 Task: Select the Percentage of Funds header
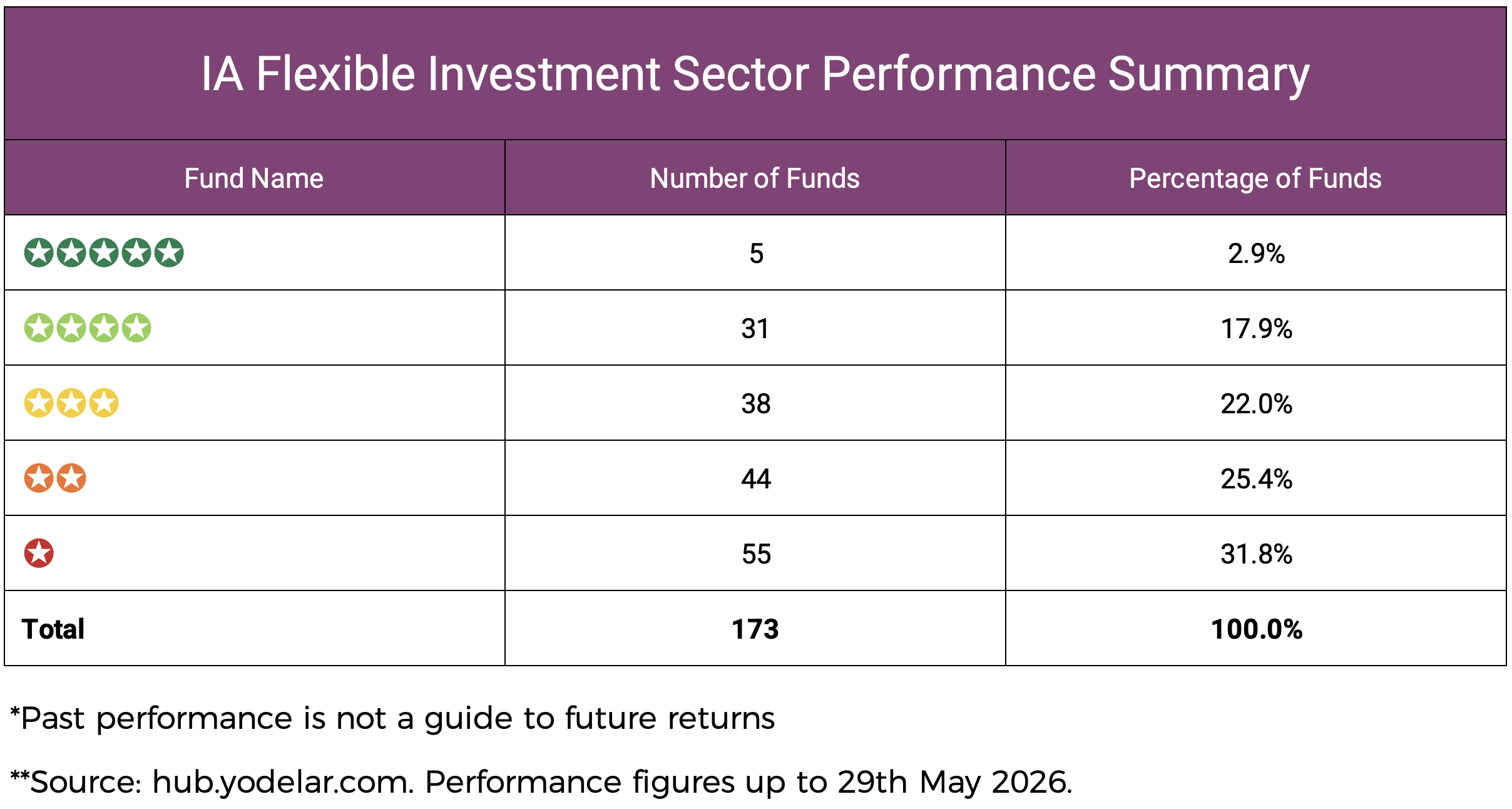click(1255, 178)
